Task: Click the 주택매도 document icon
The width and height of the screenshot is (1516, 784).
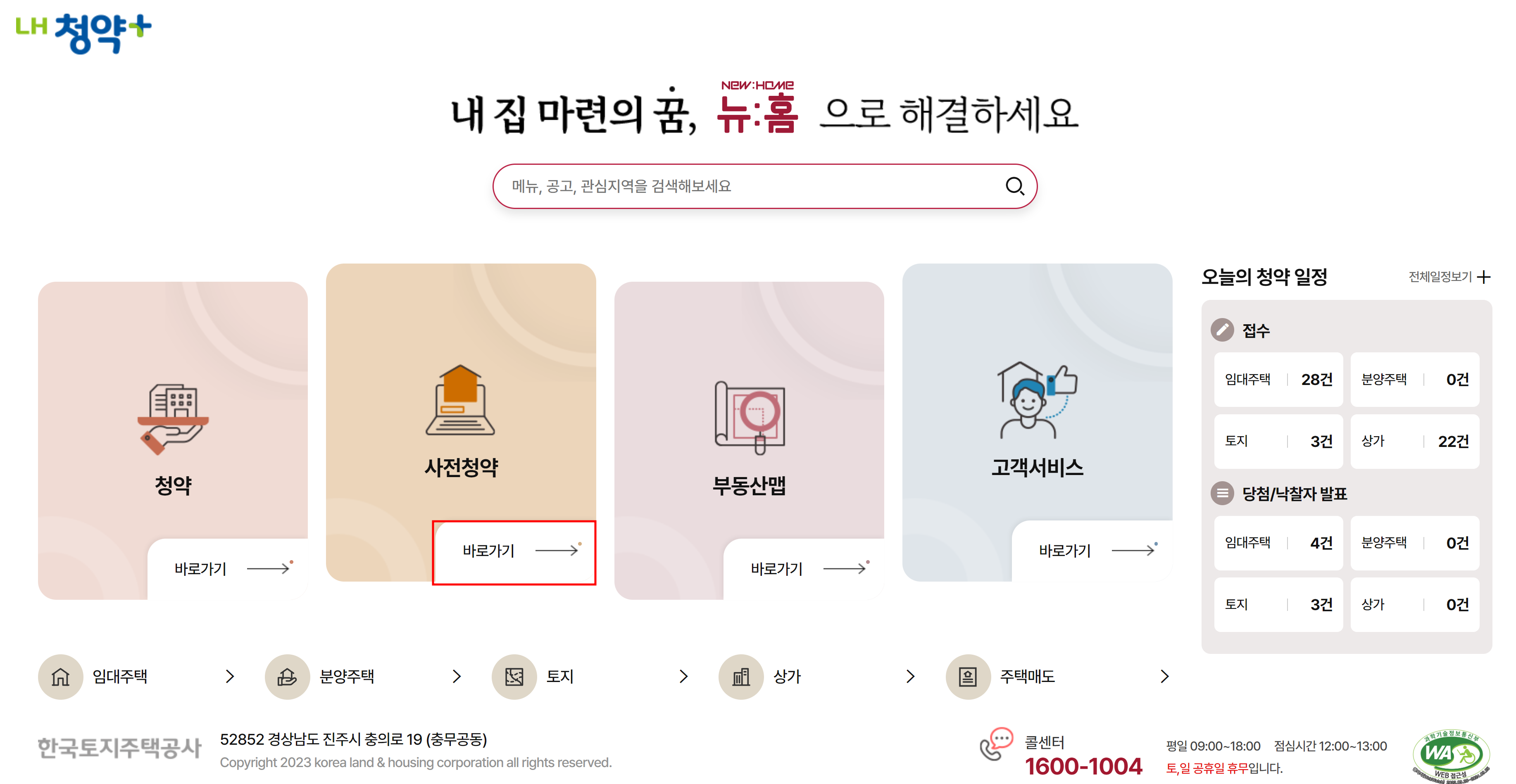Action: 968,677
